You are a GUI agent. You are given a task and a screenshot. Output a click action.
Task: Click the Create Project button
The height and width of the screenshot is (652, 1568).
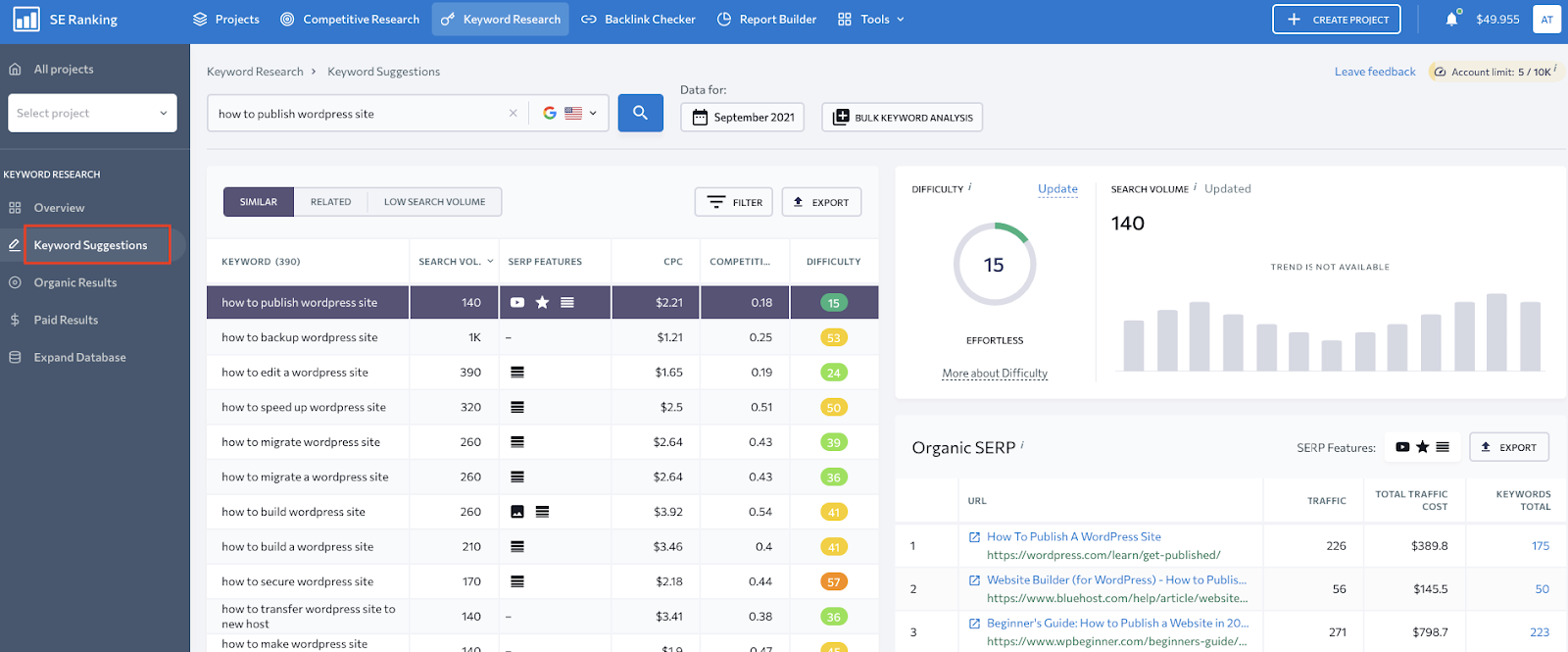[1336, 20]
